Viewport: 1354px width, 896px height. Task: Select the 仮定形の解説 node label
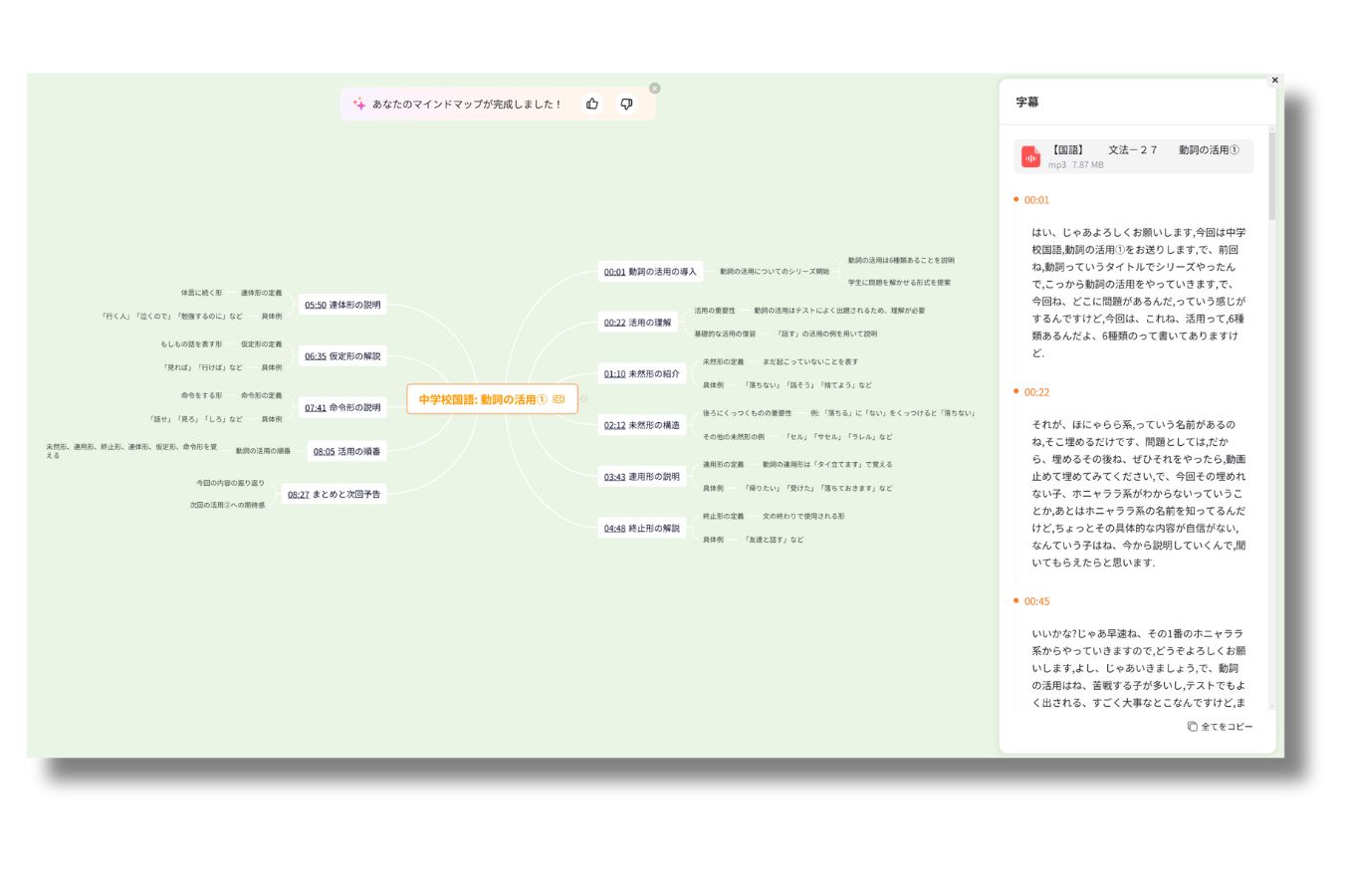tap(355, 355)
